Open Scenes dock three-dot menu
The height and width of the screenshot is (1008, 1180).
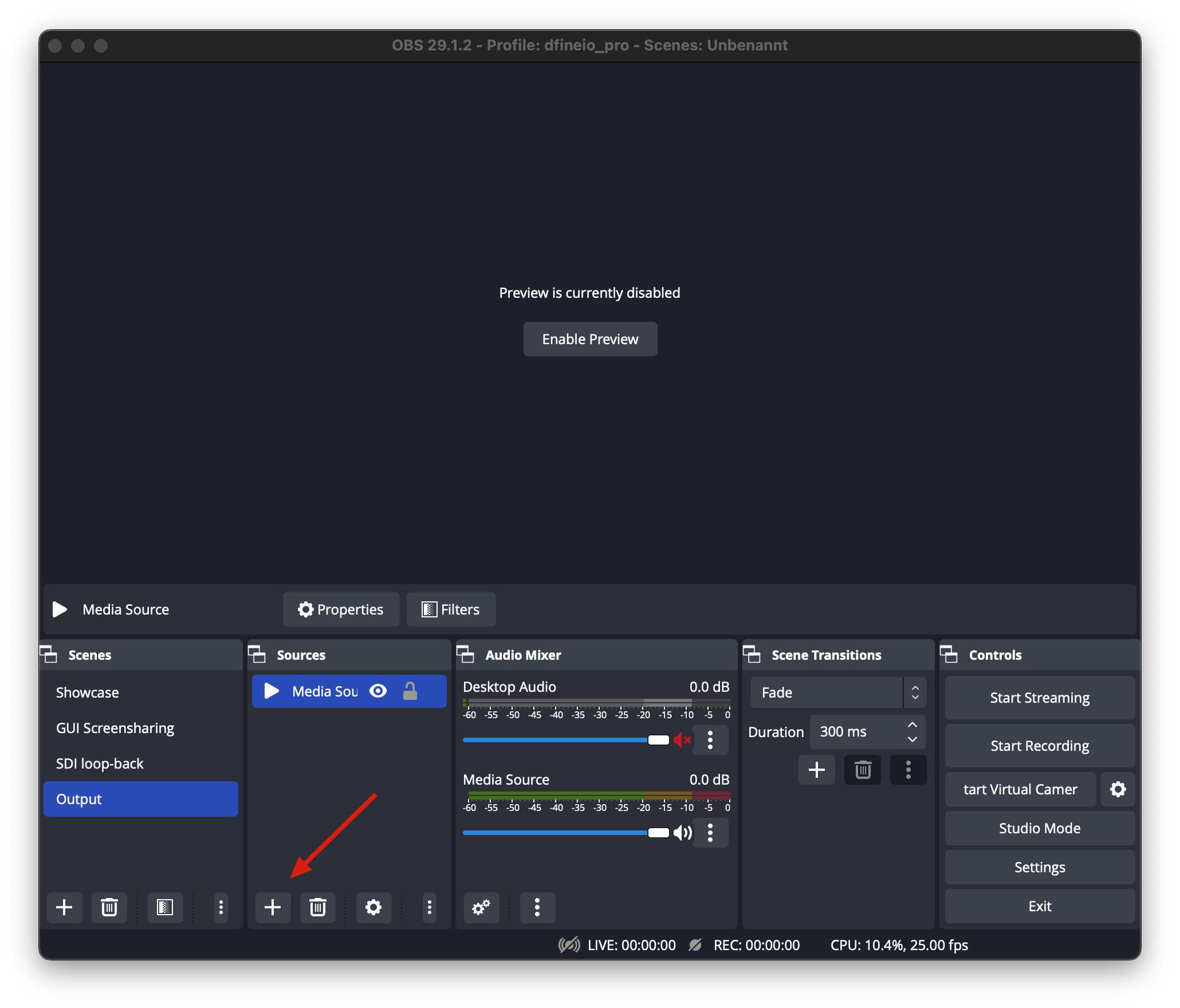tap(221, 907)
